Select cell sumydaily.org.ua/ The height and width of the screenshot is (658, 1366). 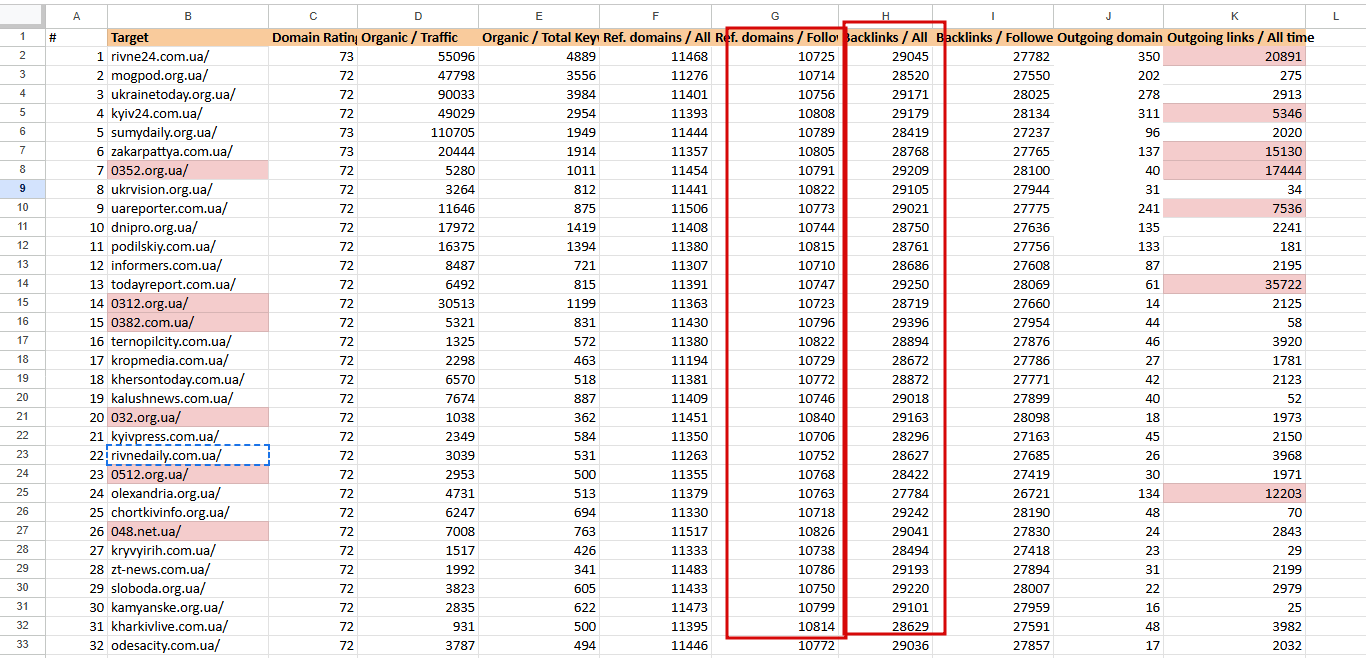(188, 132)
